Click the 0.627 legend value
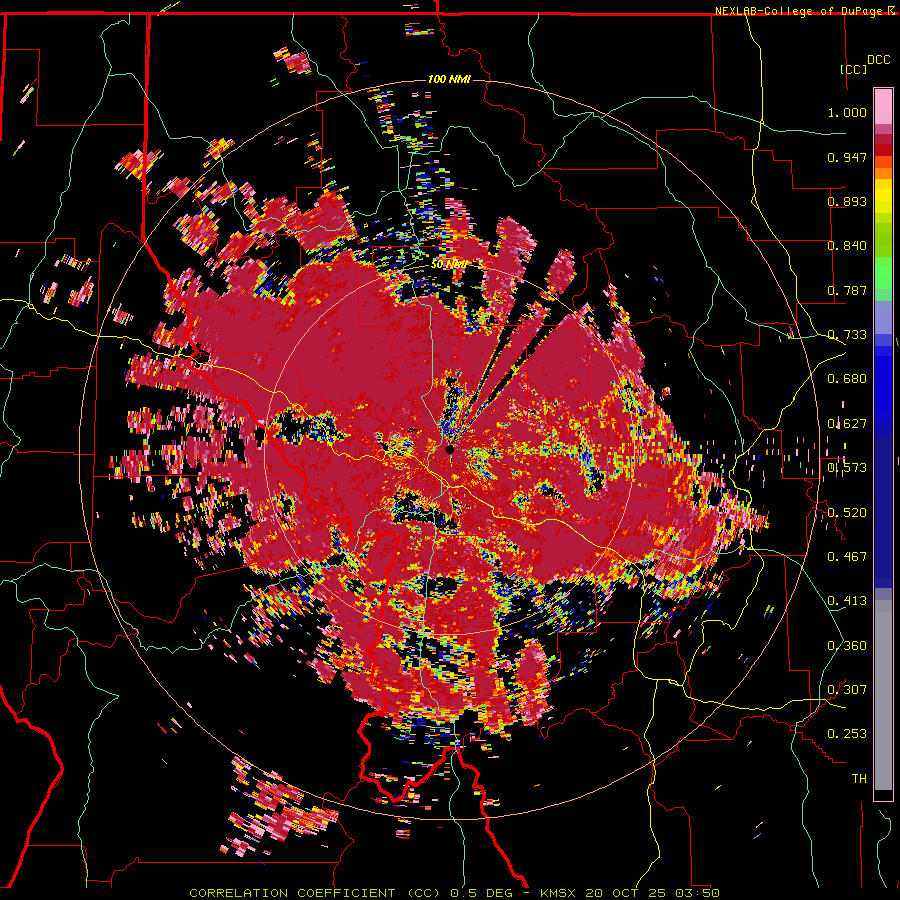This screenshot has height=900, width=900. pyautogui.click(x=847, y=423)
